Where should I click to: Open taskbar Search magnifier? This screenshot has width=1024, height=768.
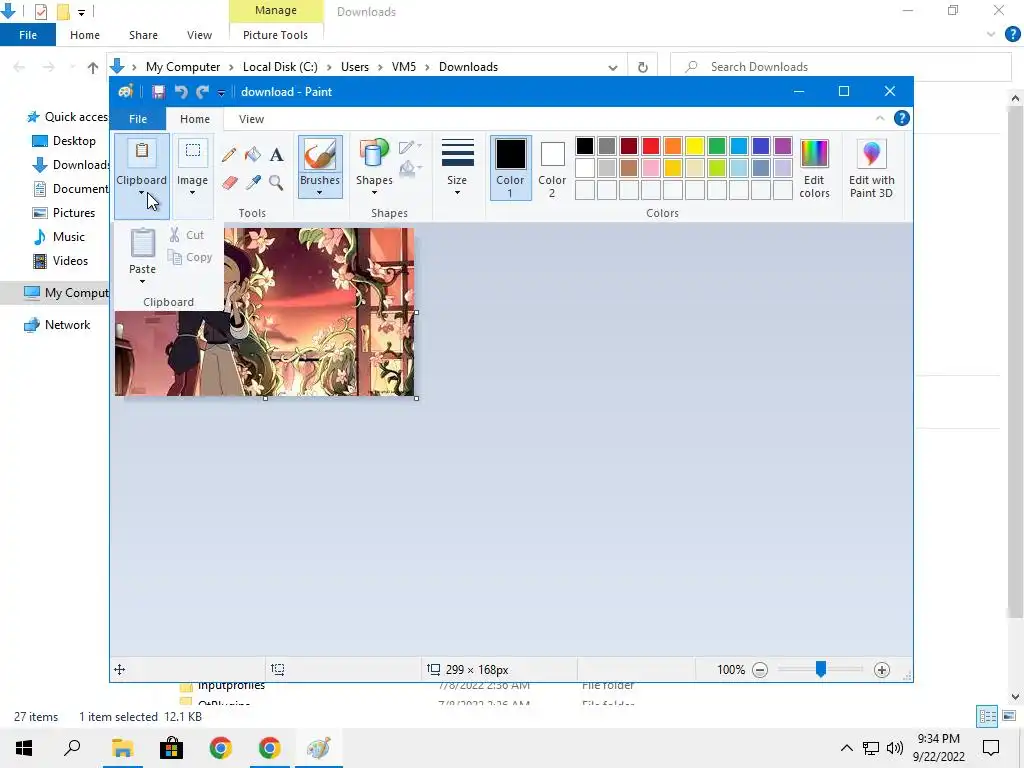pyautogui.click(x=72, y=748)
